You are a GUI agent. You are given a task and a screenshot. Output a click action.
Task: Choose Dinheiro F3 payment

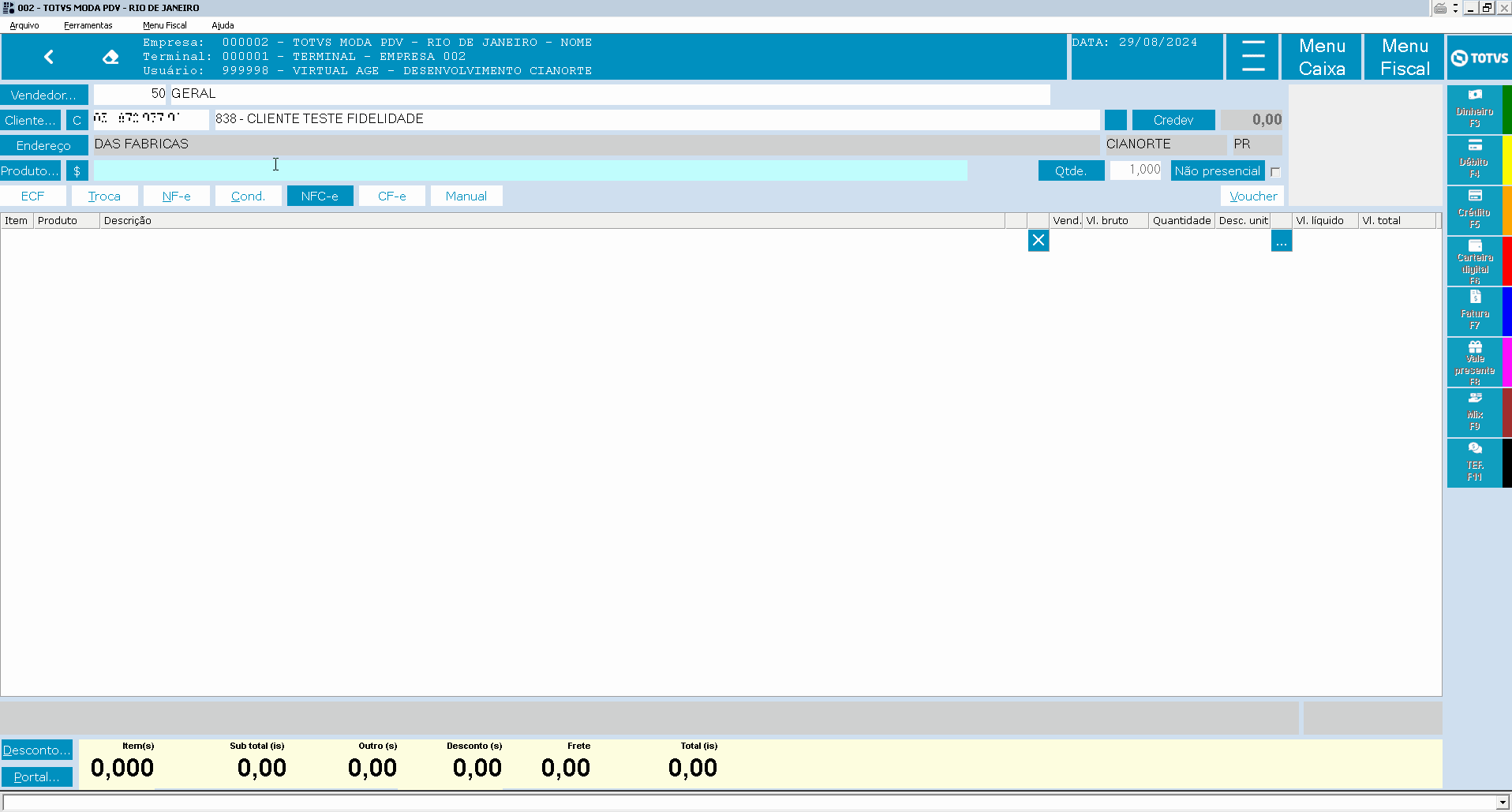coord(1474,109)
